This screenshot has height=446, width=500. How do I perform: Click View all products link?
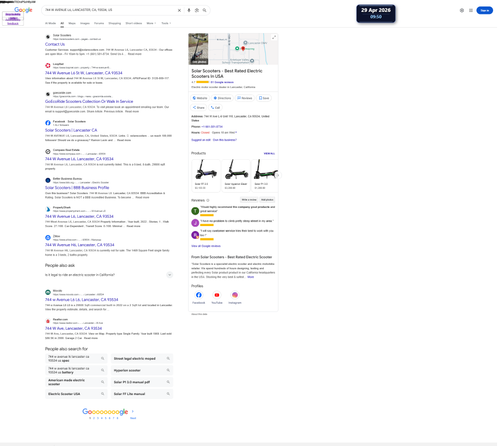point(269,153)
